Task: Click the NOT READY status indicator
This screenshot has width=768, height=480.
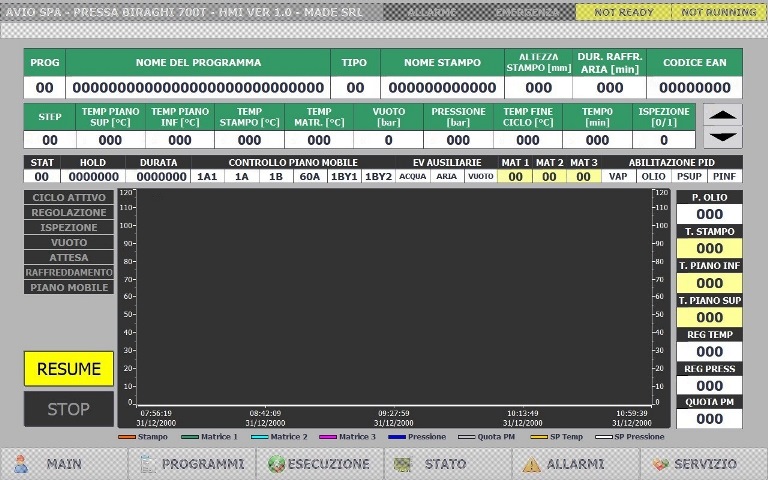Action: coord(623,13)
